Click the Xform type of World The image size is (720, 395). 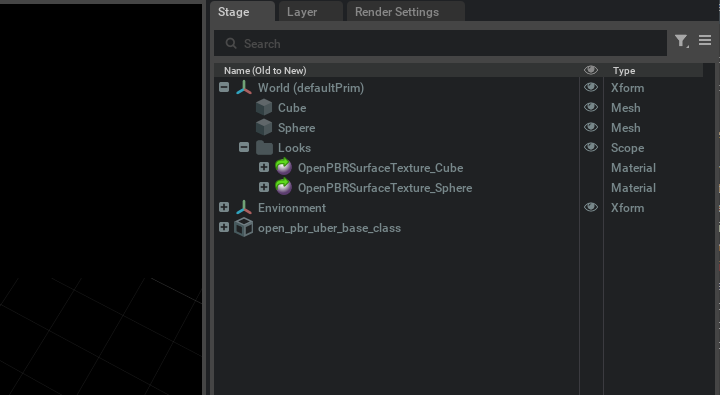627,88
